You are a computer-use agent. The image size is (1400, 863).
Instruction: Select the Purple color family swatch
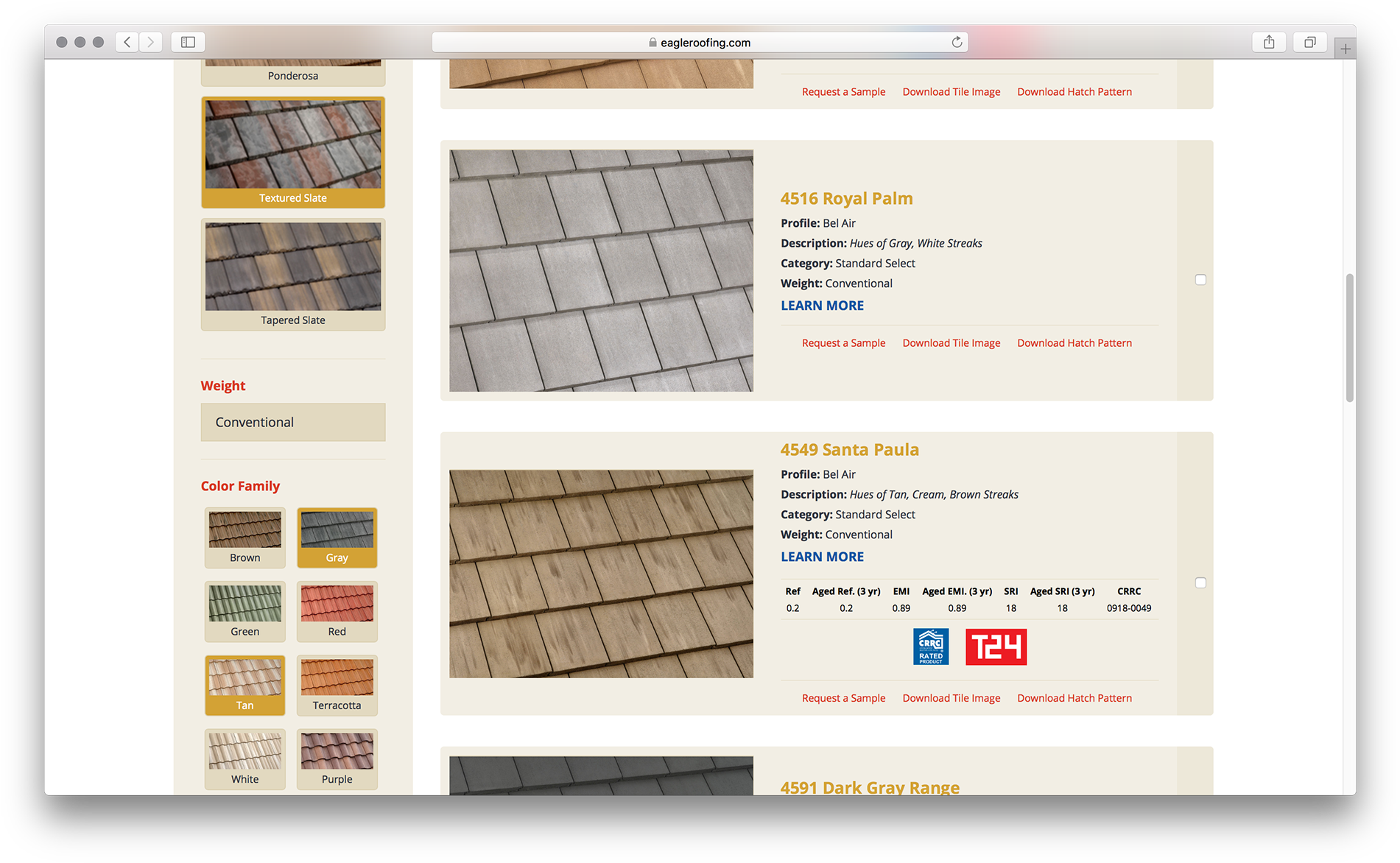(337, 759)
